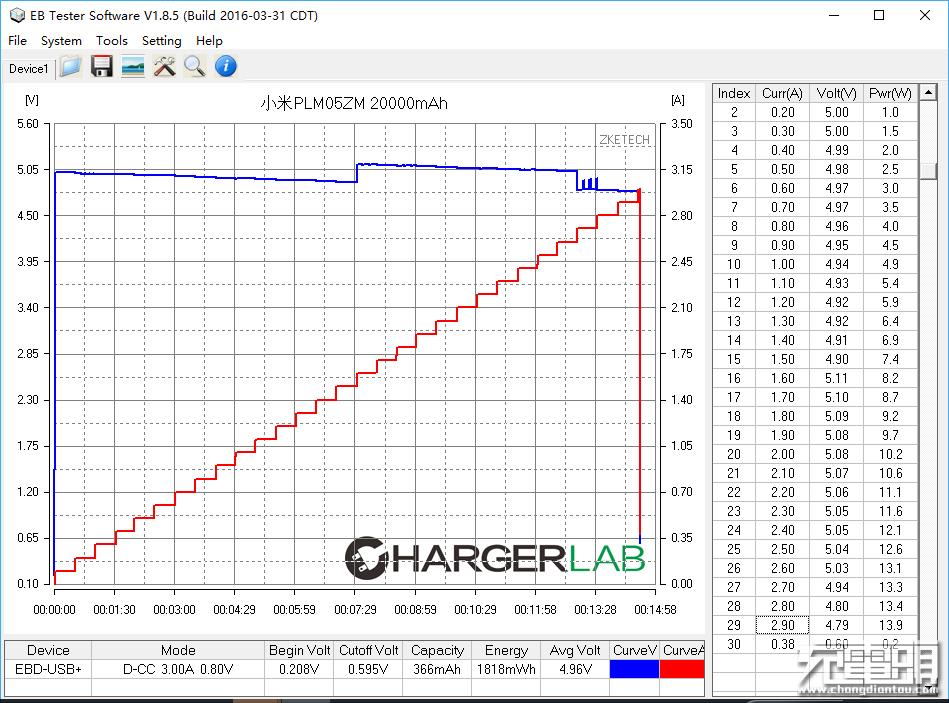Click the Mode column header
This screenshot has height=703, width=949.
click(178, 650)
